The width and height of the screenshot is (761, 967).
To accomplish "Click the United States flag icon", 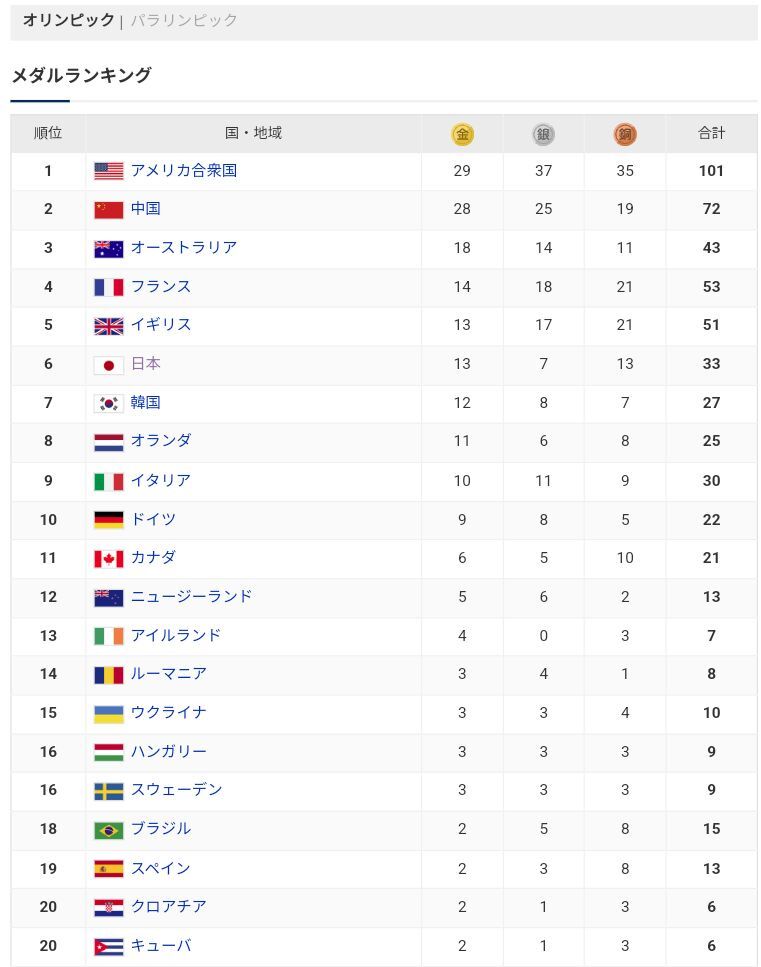I will click(x=109, y=171).
